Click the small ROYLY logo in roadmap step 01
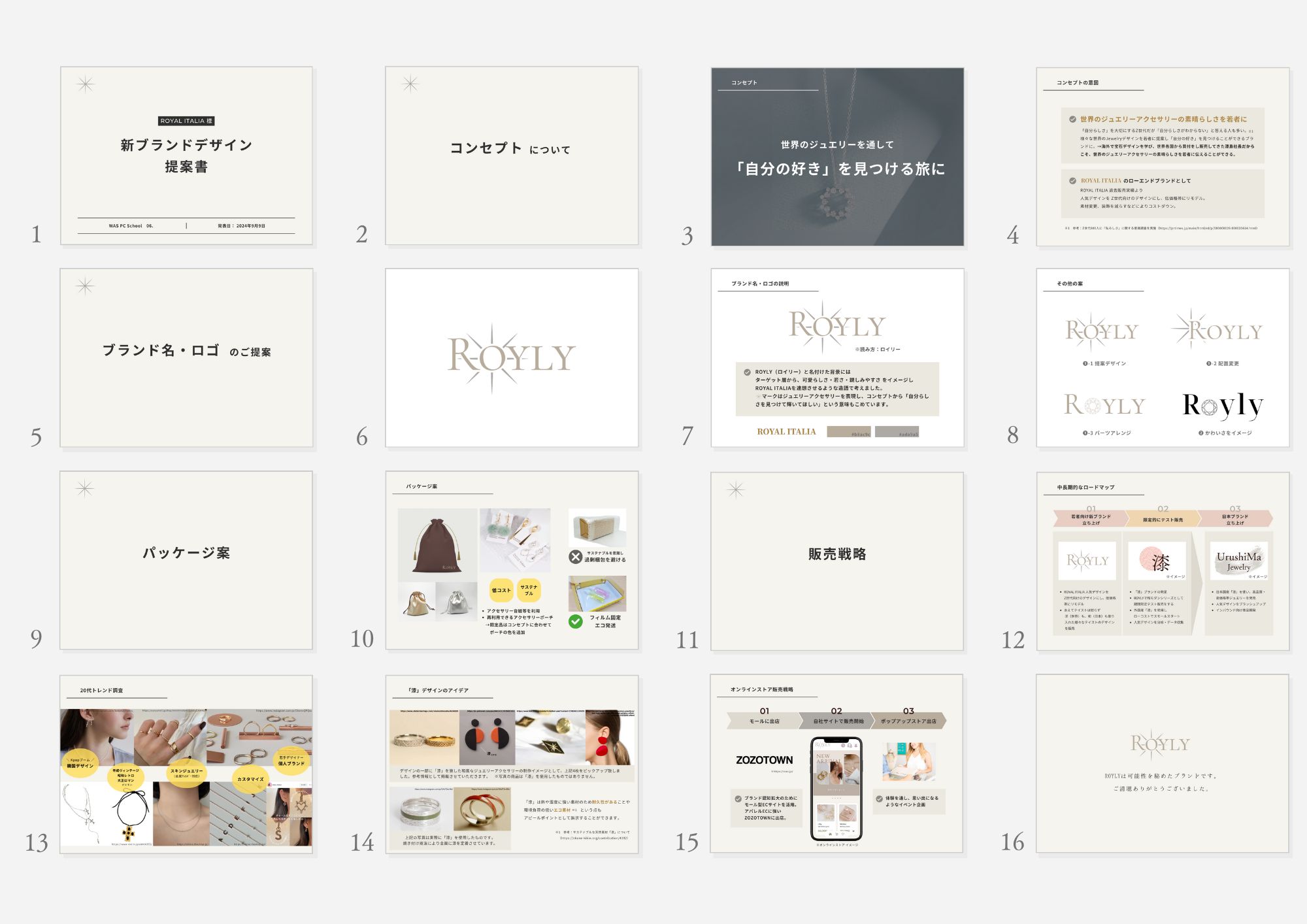The image size is (1307, 924). point(1087,560)
